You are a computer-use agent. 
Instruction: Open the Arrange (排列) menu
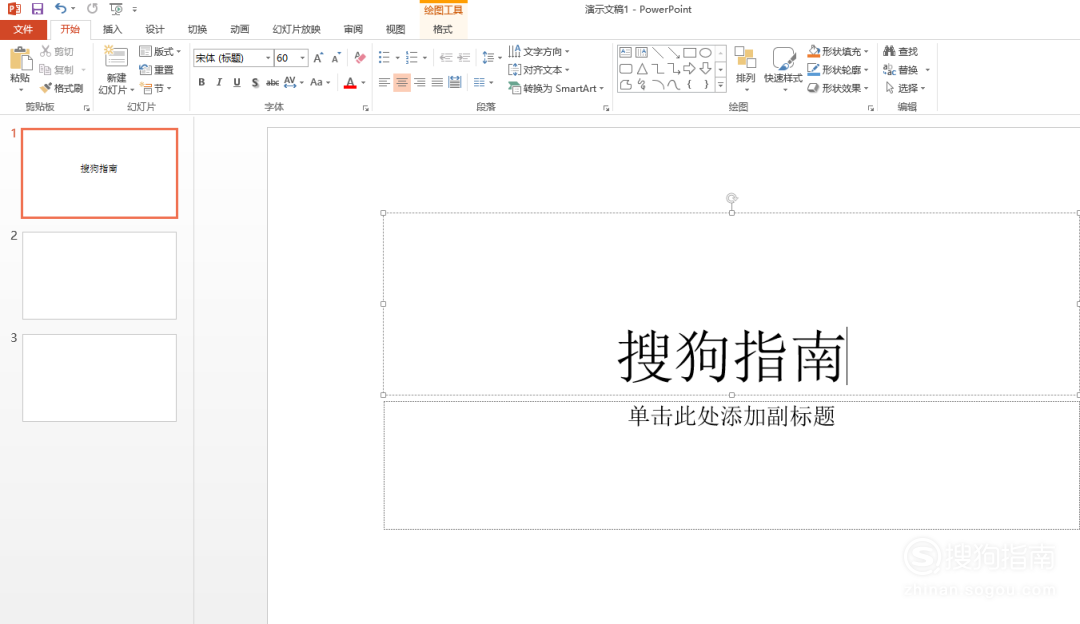(x=746, y=67)
